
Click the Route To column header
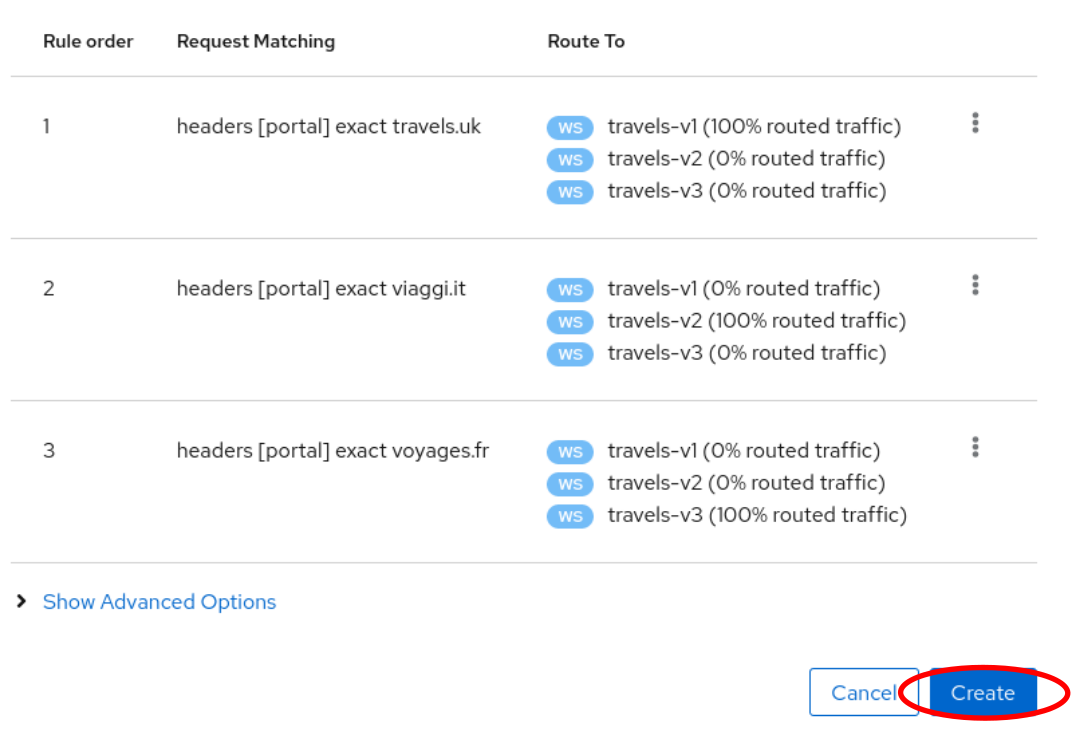[x=586, y=41]
